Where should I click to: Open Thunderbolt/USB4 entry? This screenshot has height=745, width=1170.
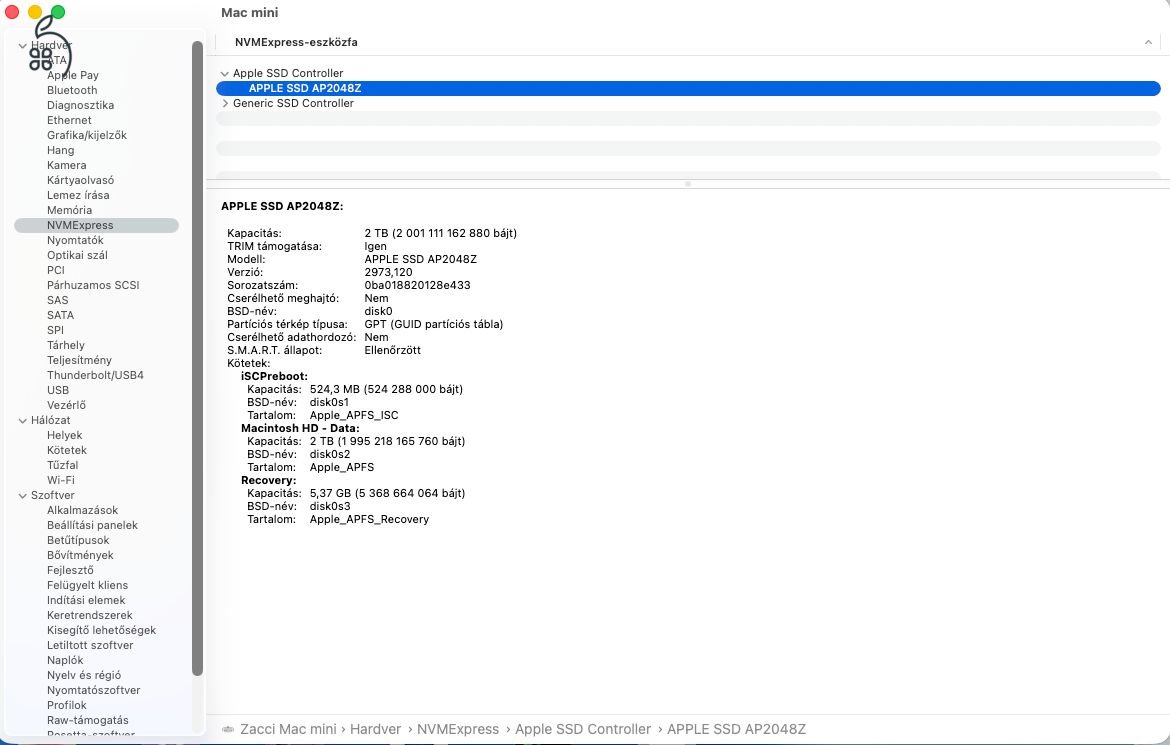click(96, 375)
